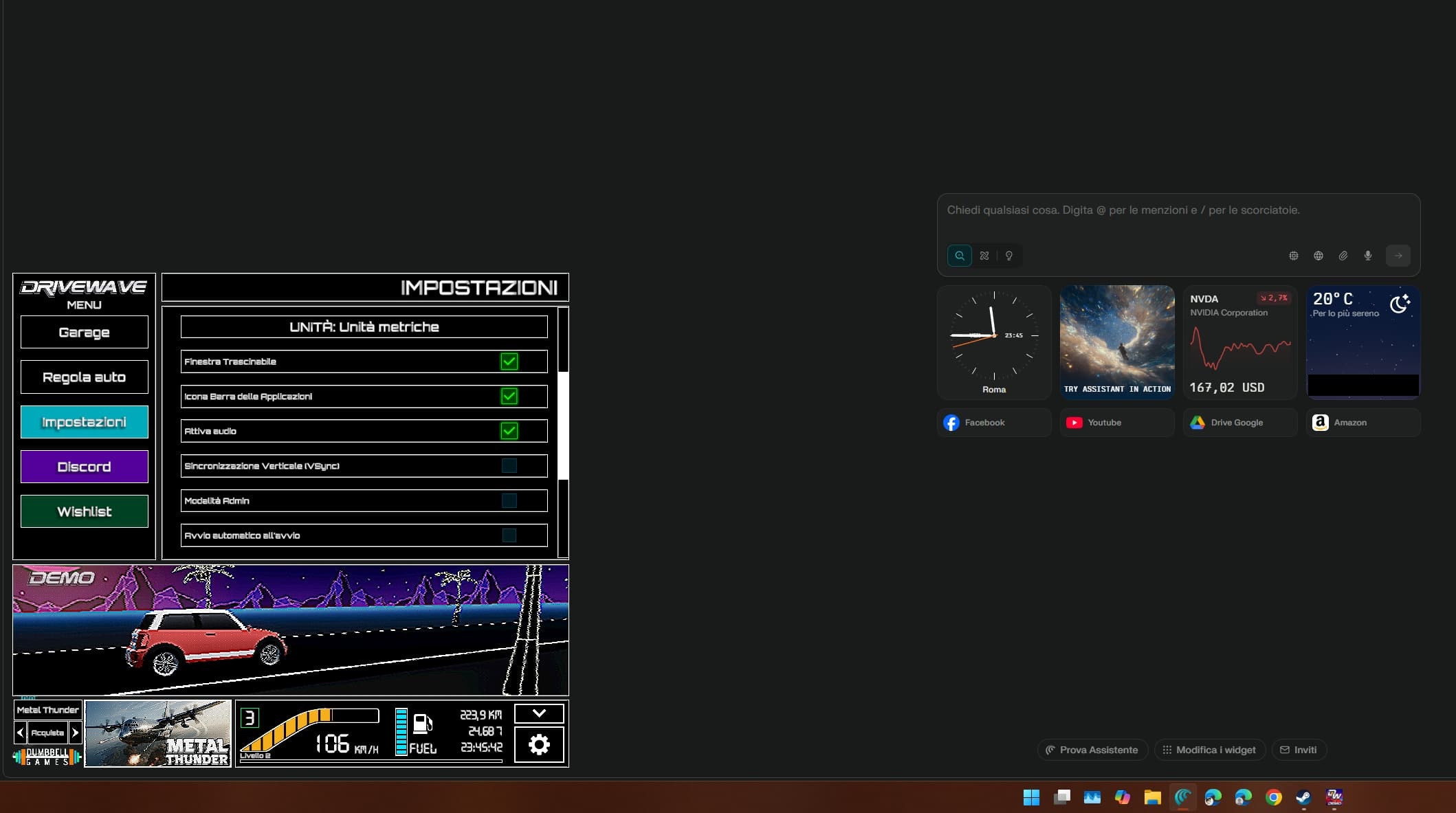Submit the prompt with the arrow button
Screen dimensions: 1456x813
(x=1398, y=256)
